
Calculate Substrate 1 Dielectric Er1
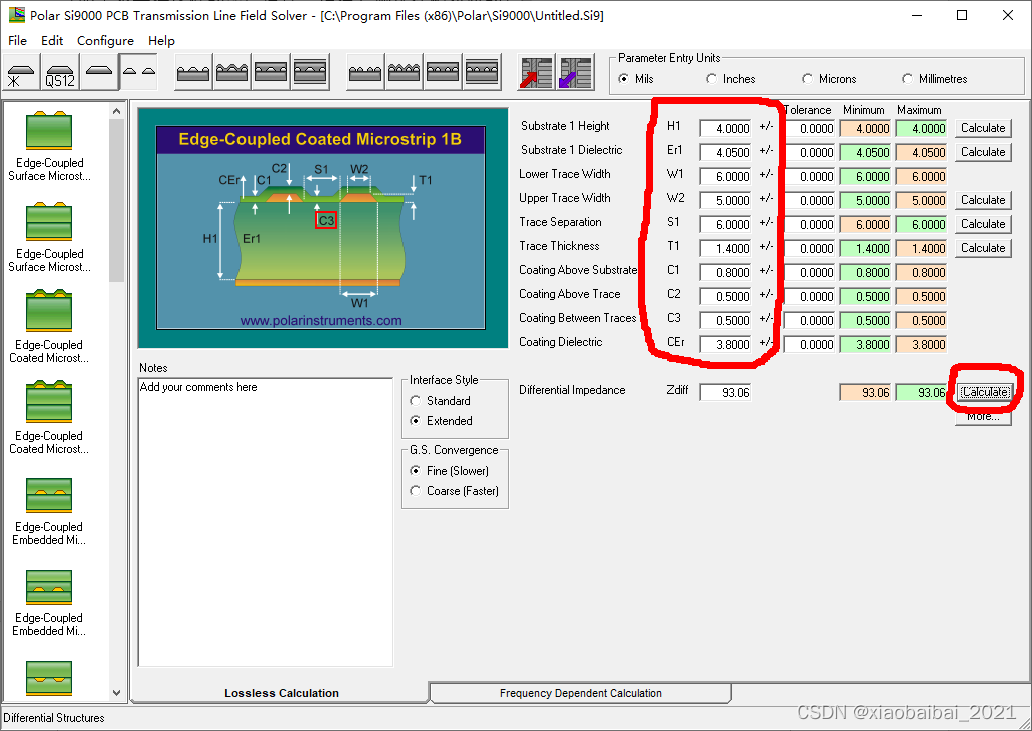[x=983, y=152]
